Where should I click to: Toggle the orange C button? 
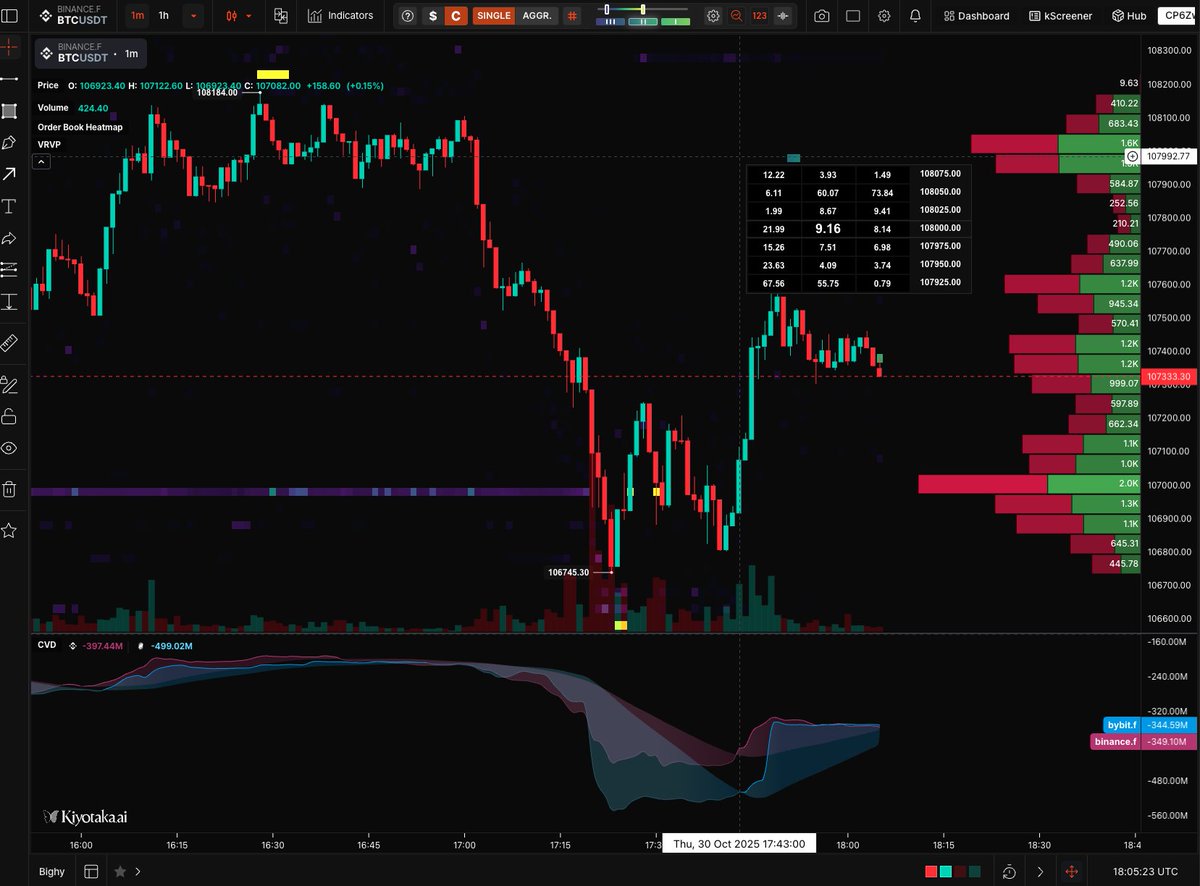[456, 16]
